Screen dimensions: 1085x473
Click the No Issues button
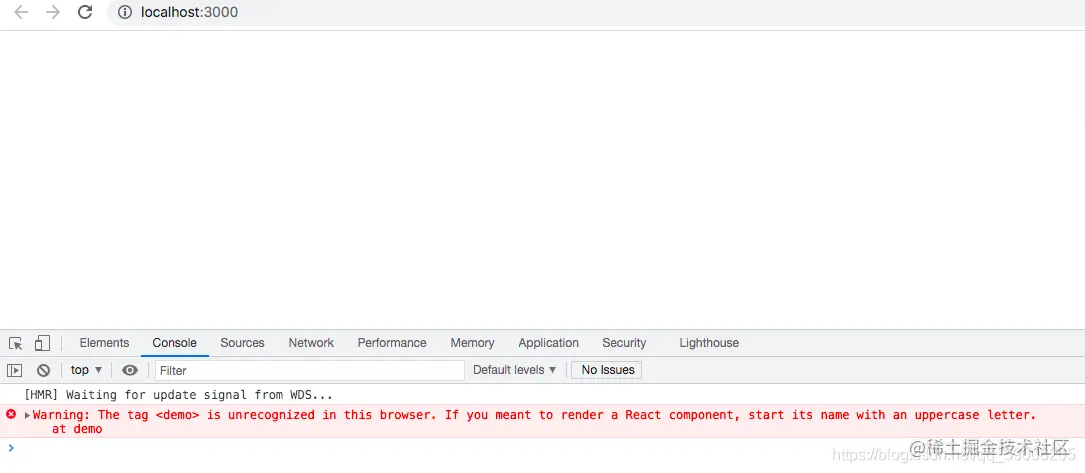(x=607, y=370)
